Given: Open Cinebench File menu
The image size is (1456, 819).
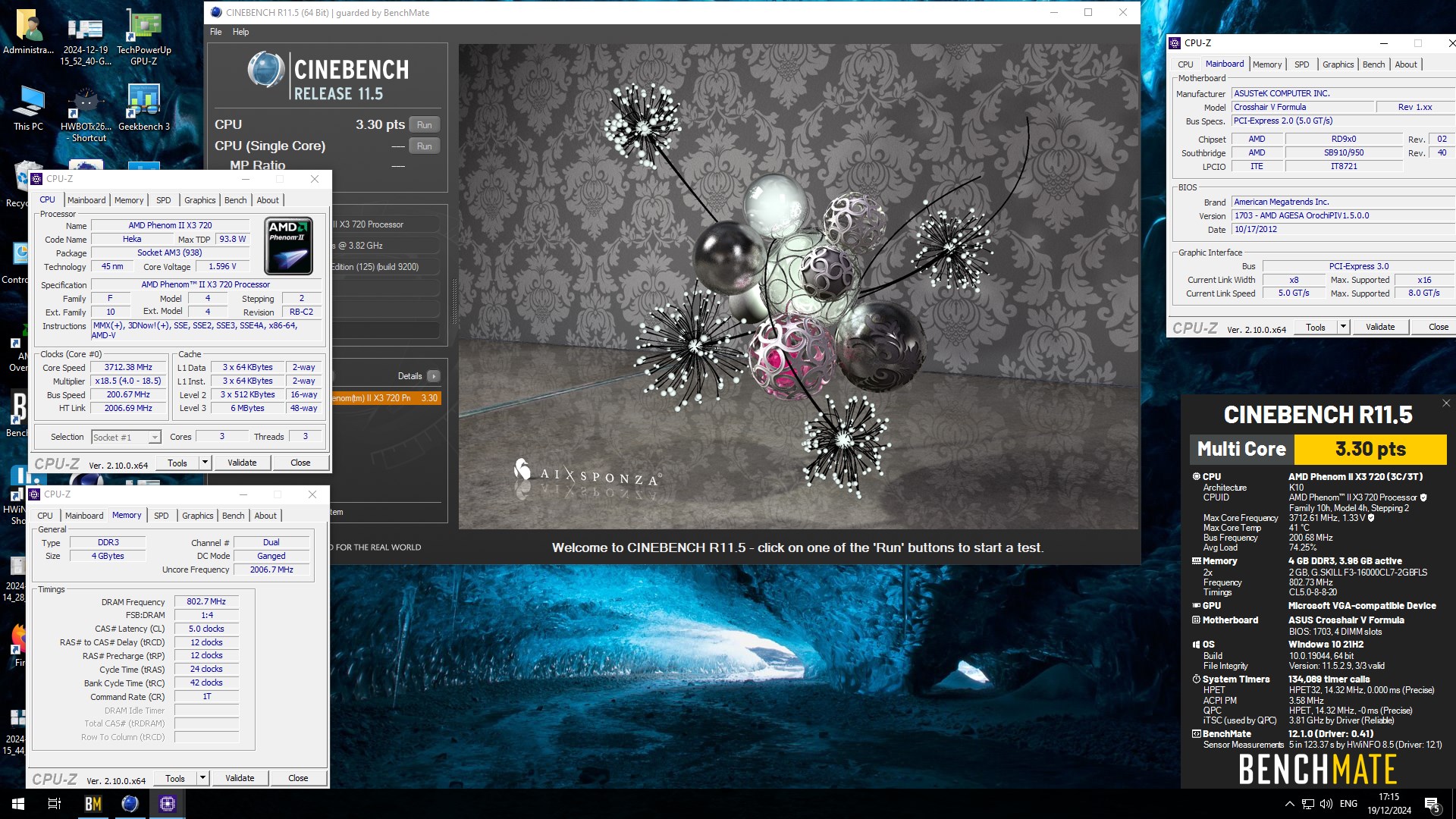Looking at the screenshot, I should [216, 32].
